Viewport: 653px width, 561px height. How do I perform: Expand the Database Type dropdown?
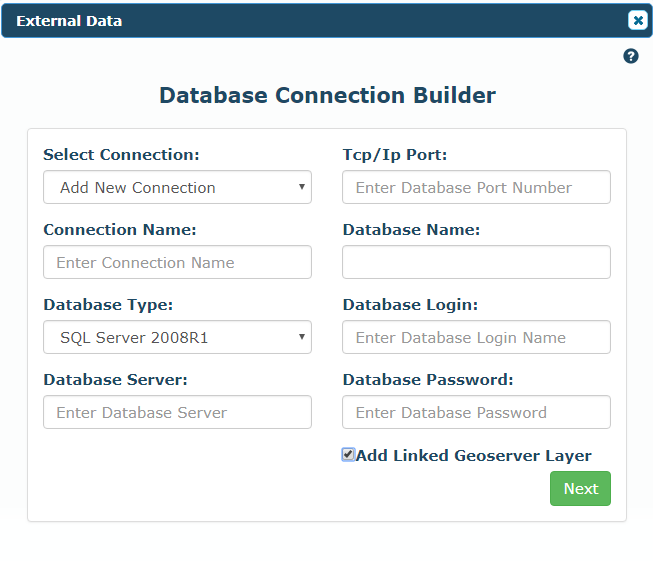(177, 337)
